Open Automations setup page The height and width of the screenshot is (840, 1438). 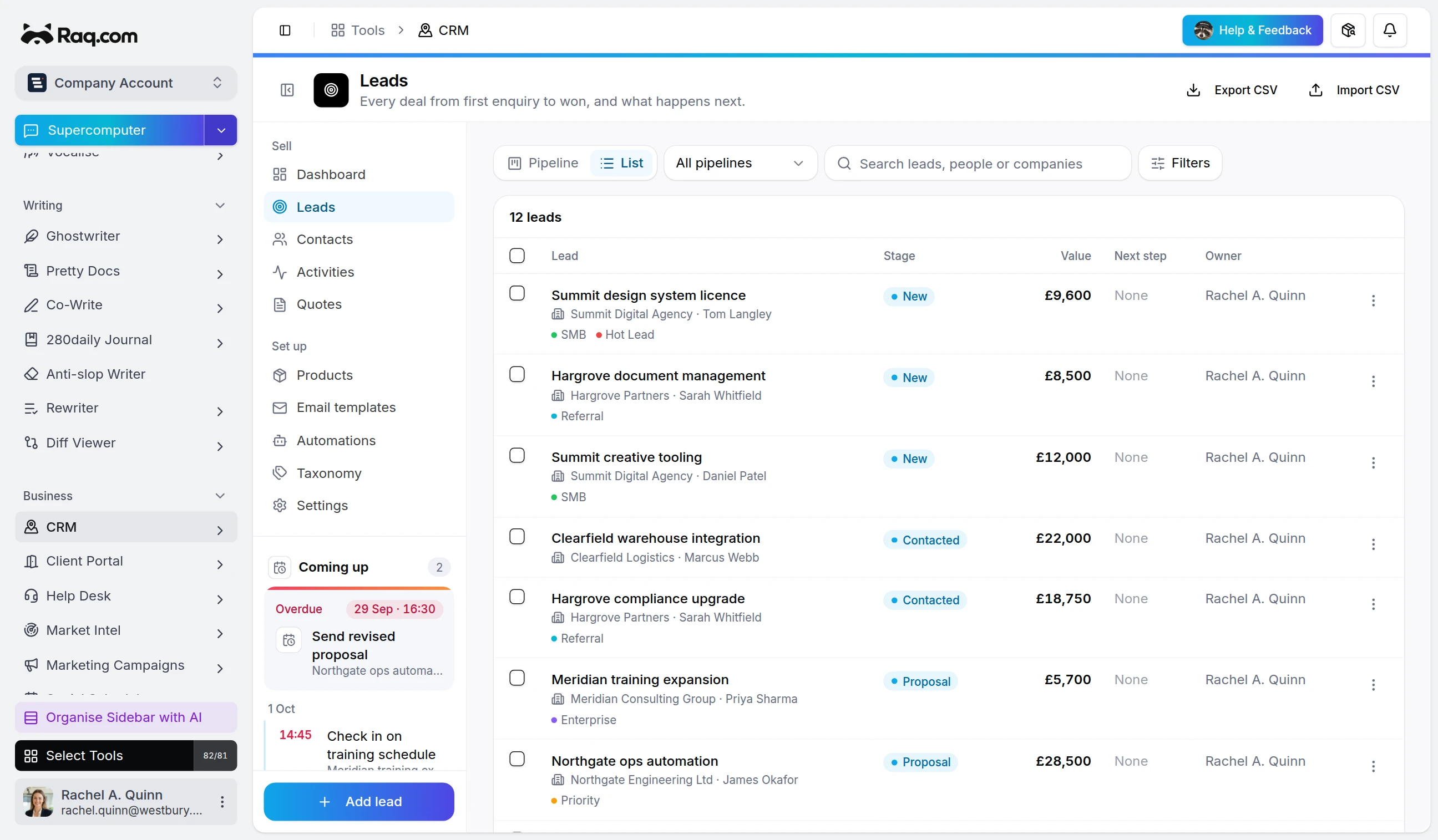pyautogui.click(x=359, y=441)
